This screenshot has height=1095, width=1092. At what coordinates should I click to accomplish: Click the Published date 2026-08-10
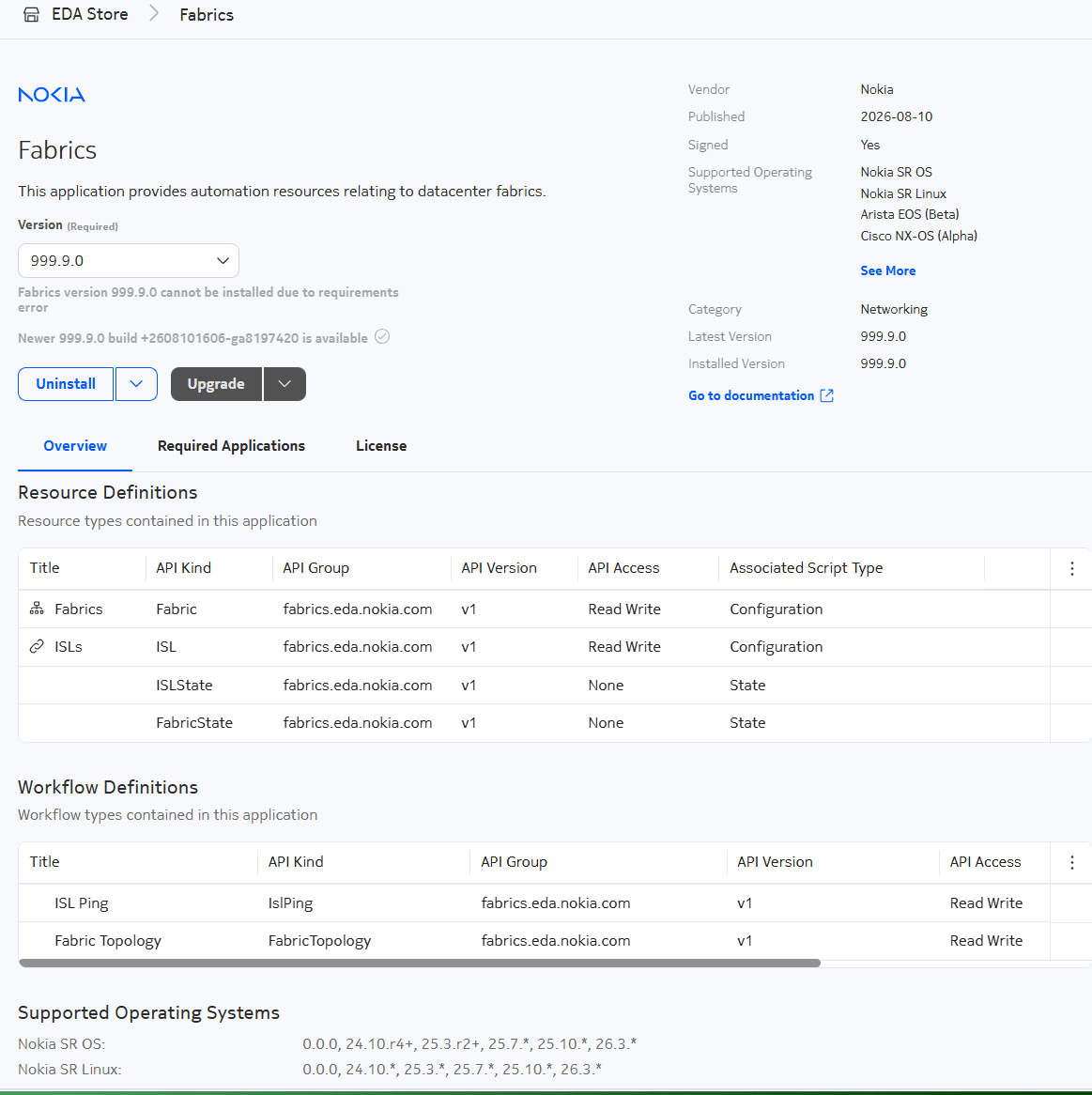pyautogui.click(x=897, y=116)
